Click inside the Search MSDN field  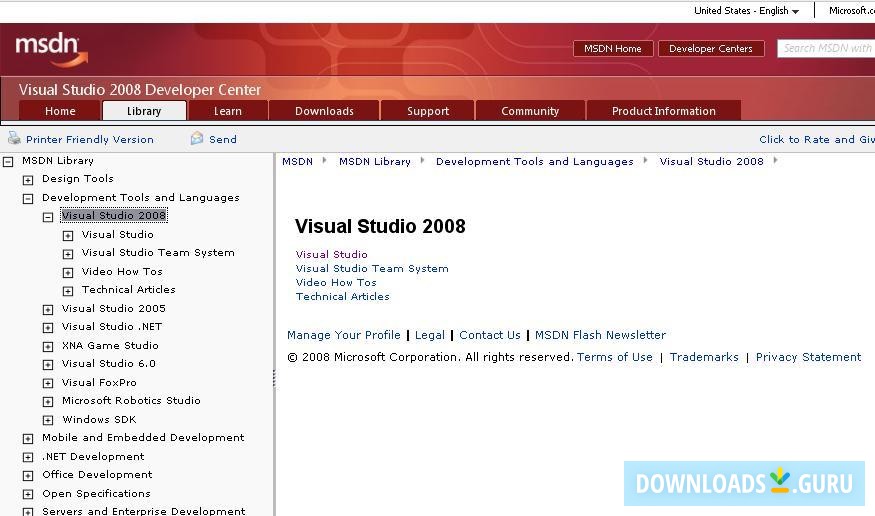pyautogui.click(x=826, y=49)
